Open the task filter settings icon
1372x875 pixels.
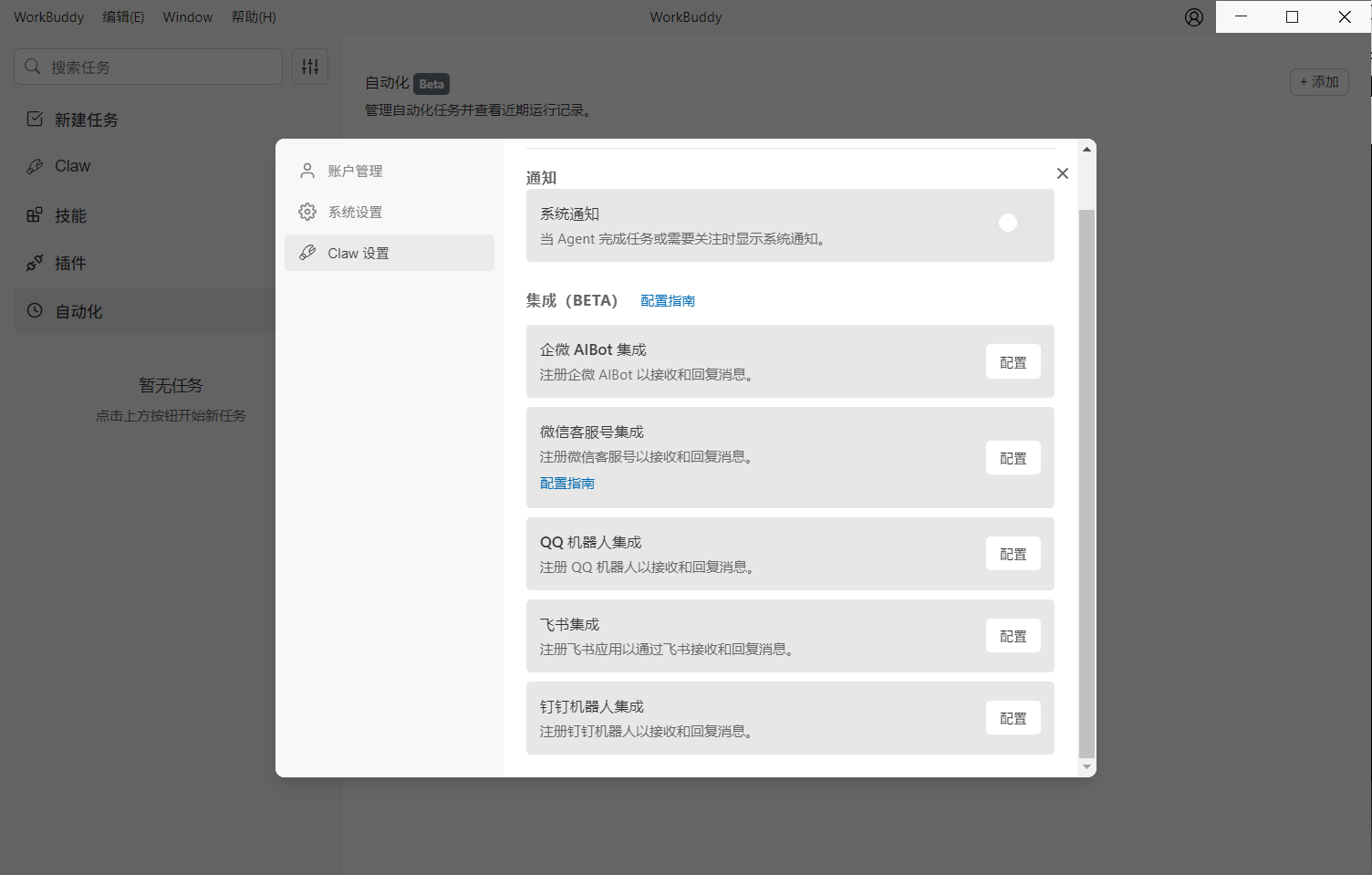[310, 67]
